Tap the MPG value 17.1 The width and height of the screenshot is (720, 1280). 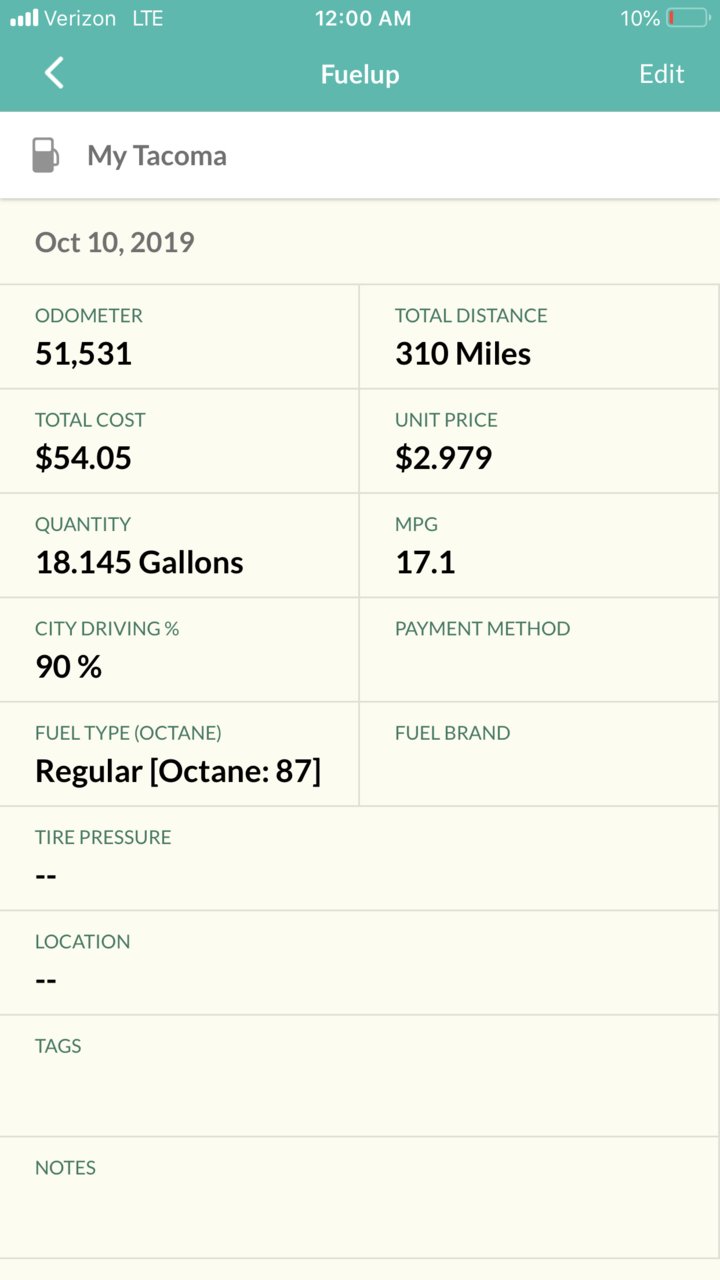tap(426, 562)
